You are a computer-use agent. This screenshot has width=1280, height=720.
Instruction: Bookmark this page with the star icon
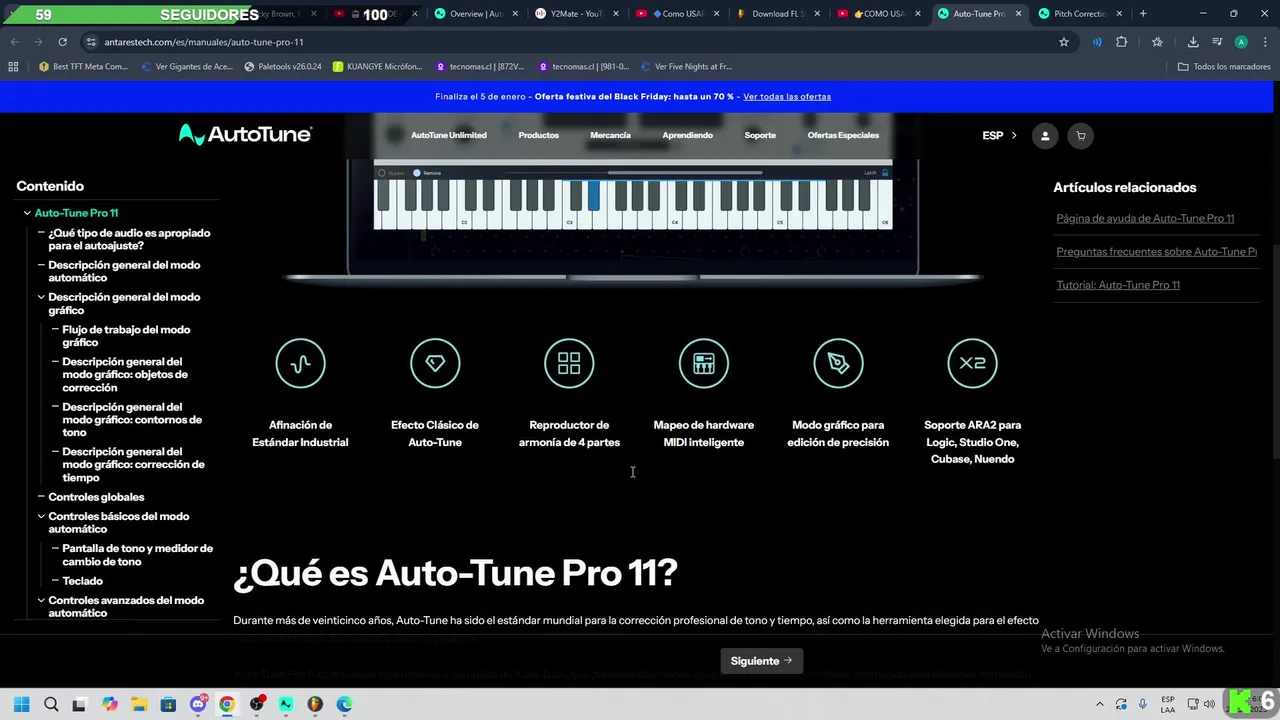click(1064, 42)
